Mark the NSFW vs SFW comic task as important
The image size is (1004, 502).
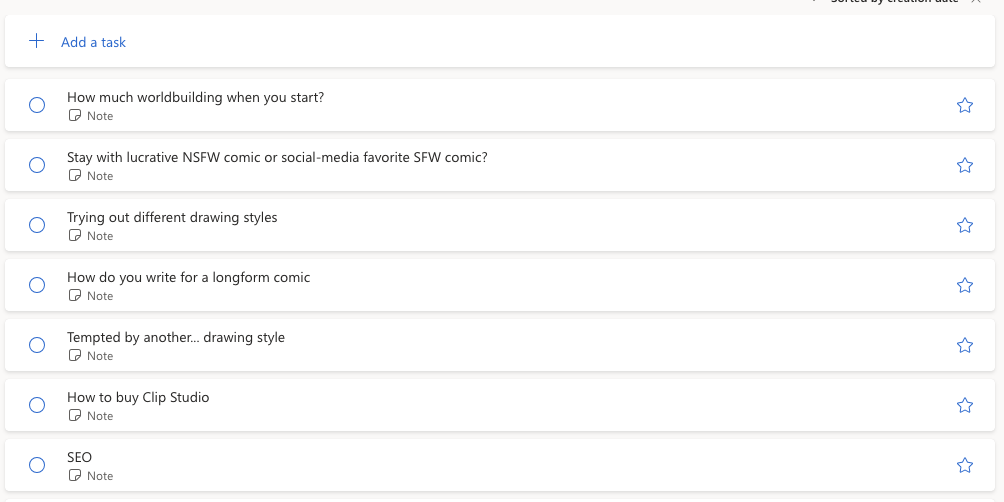coord(965,165)
